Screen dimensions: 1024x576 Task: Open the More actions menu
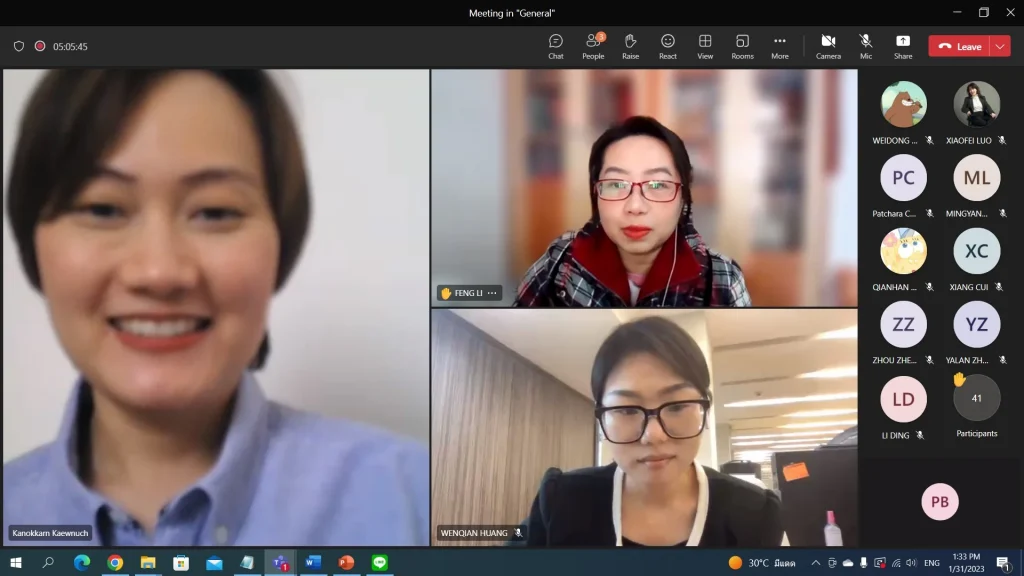click(x=780, y=46)
